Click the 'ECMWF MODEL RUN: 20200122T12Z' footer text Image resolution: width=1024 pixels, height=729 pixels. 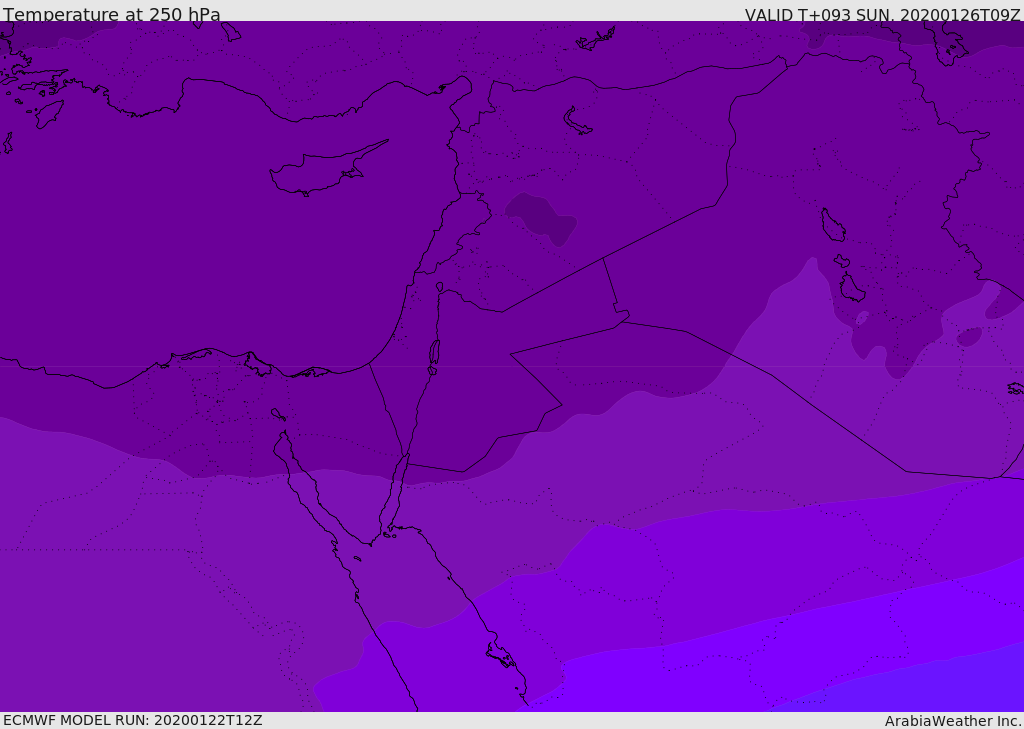pyautogui.click(x=133, y=720)
